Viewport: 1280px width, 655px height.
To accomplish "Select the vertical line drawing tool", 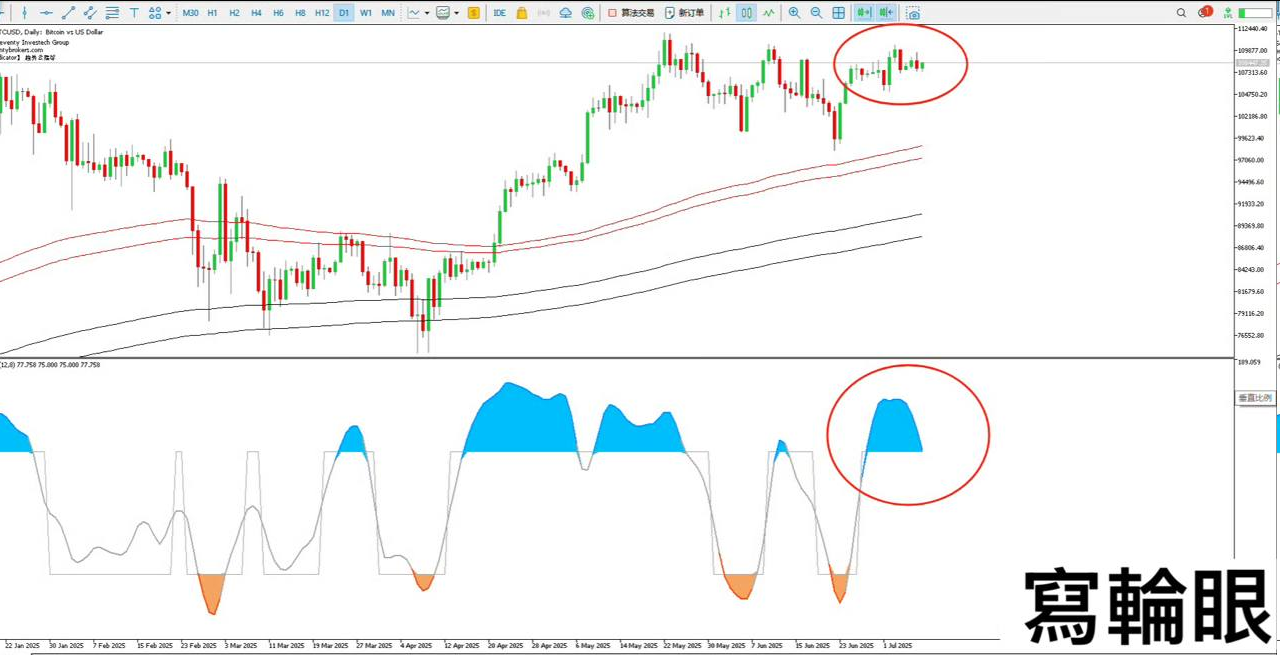I will [25, 13].
